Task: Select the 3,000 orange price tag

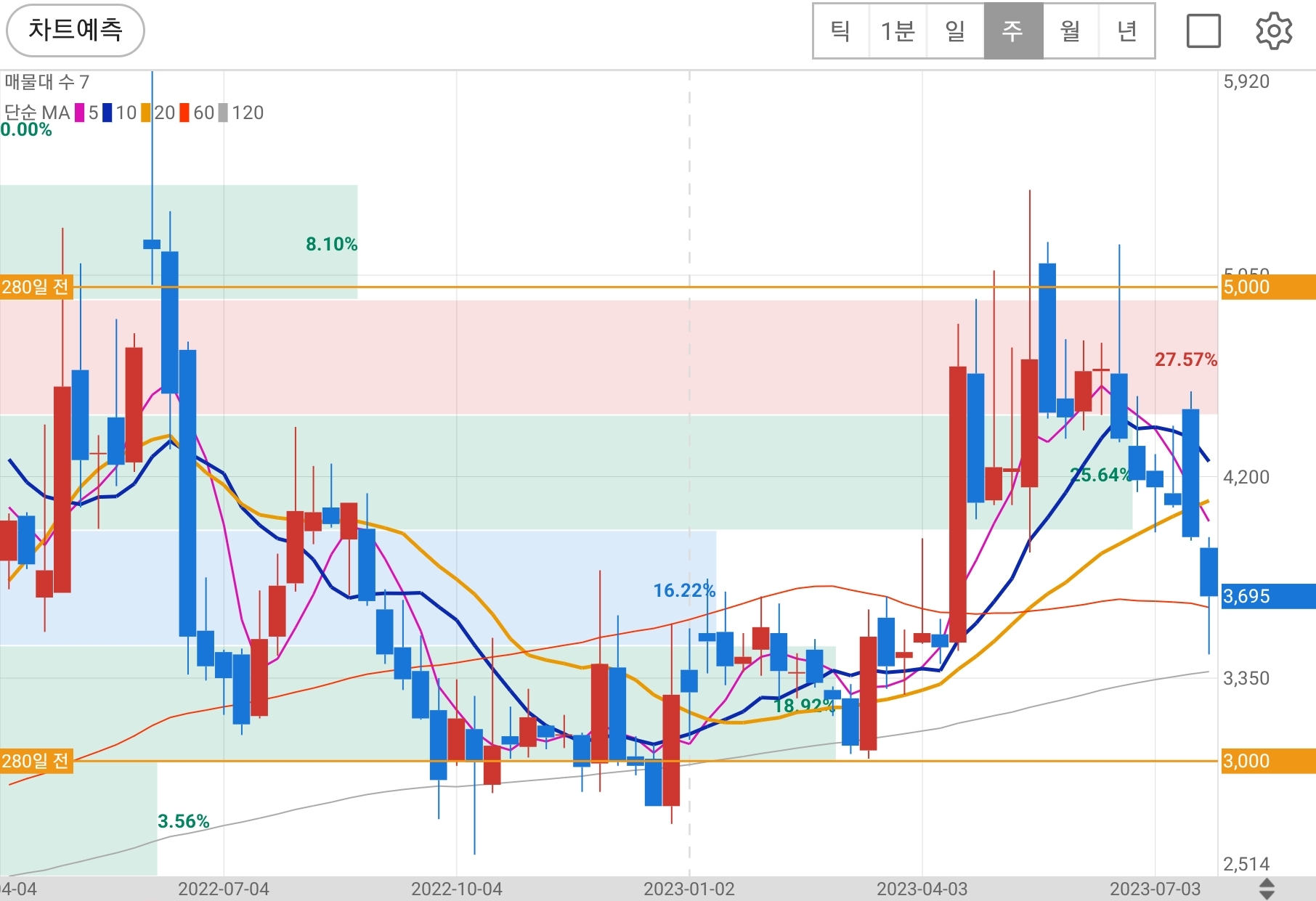Action: click(1268, 761)
